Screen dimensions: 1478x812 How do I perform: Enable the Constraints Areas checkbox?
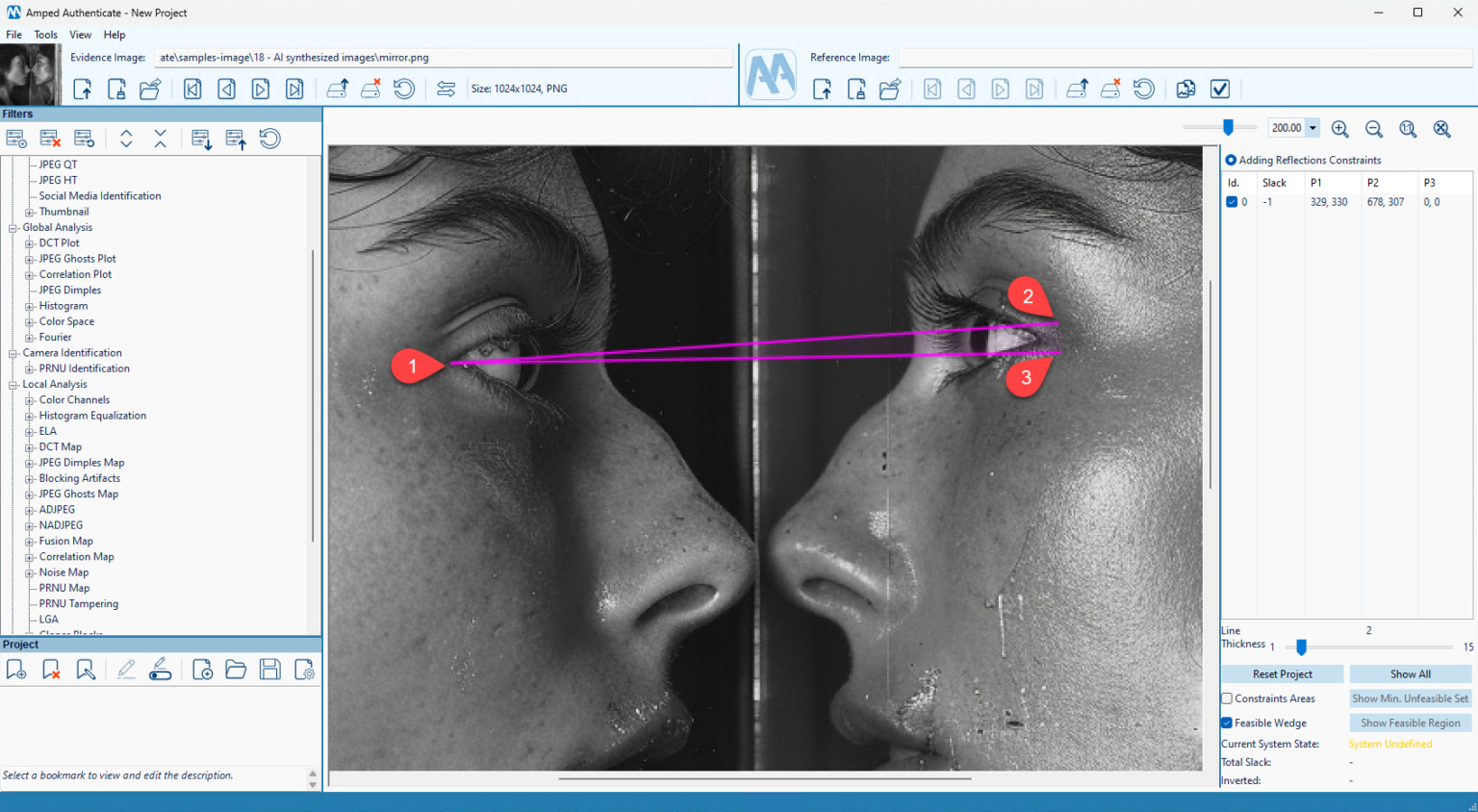1226,698
